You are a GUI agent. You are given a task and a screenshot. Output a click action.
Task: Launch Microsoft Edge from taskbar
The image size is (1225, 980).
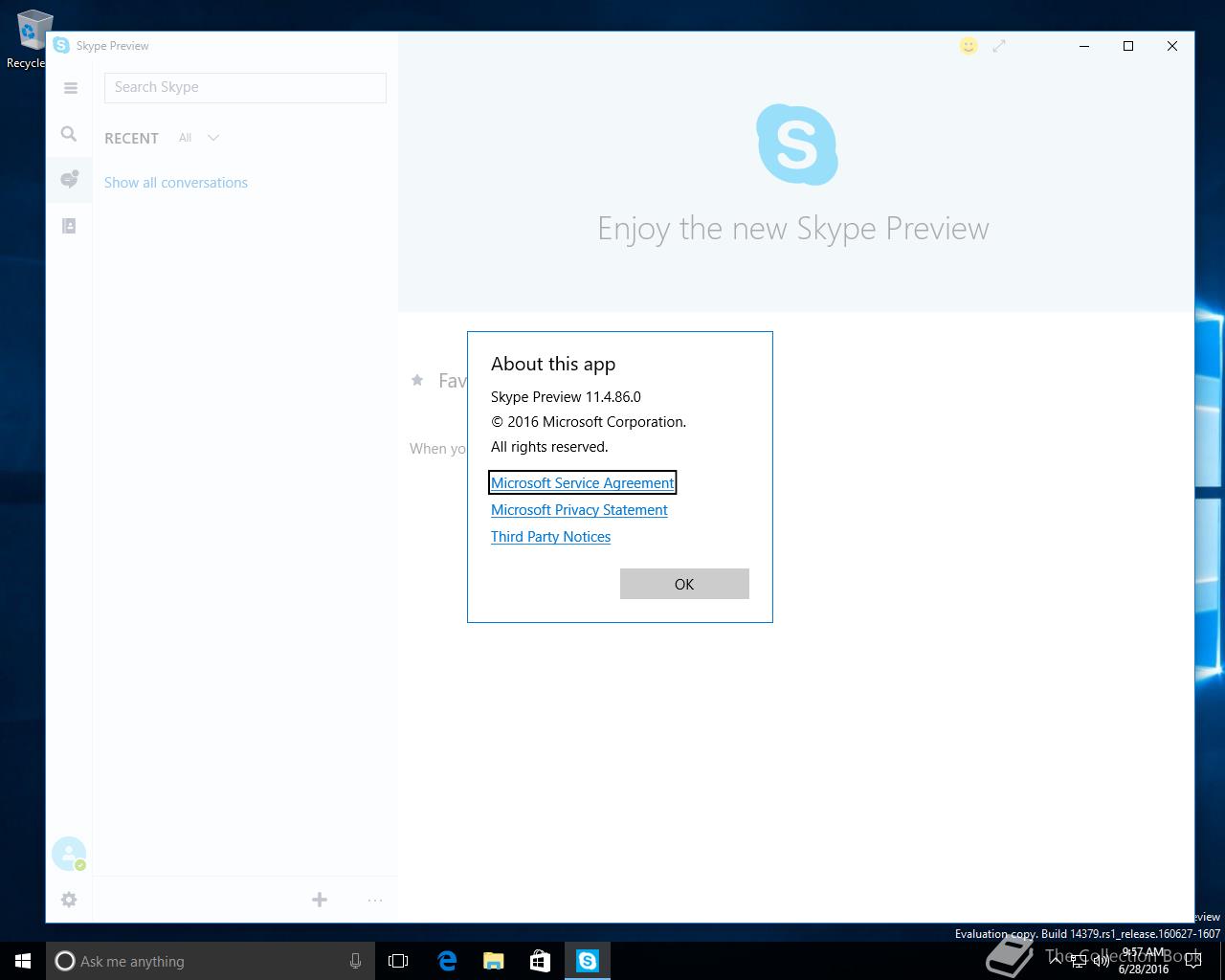[x=446, y=961]
